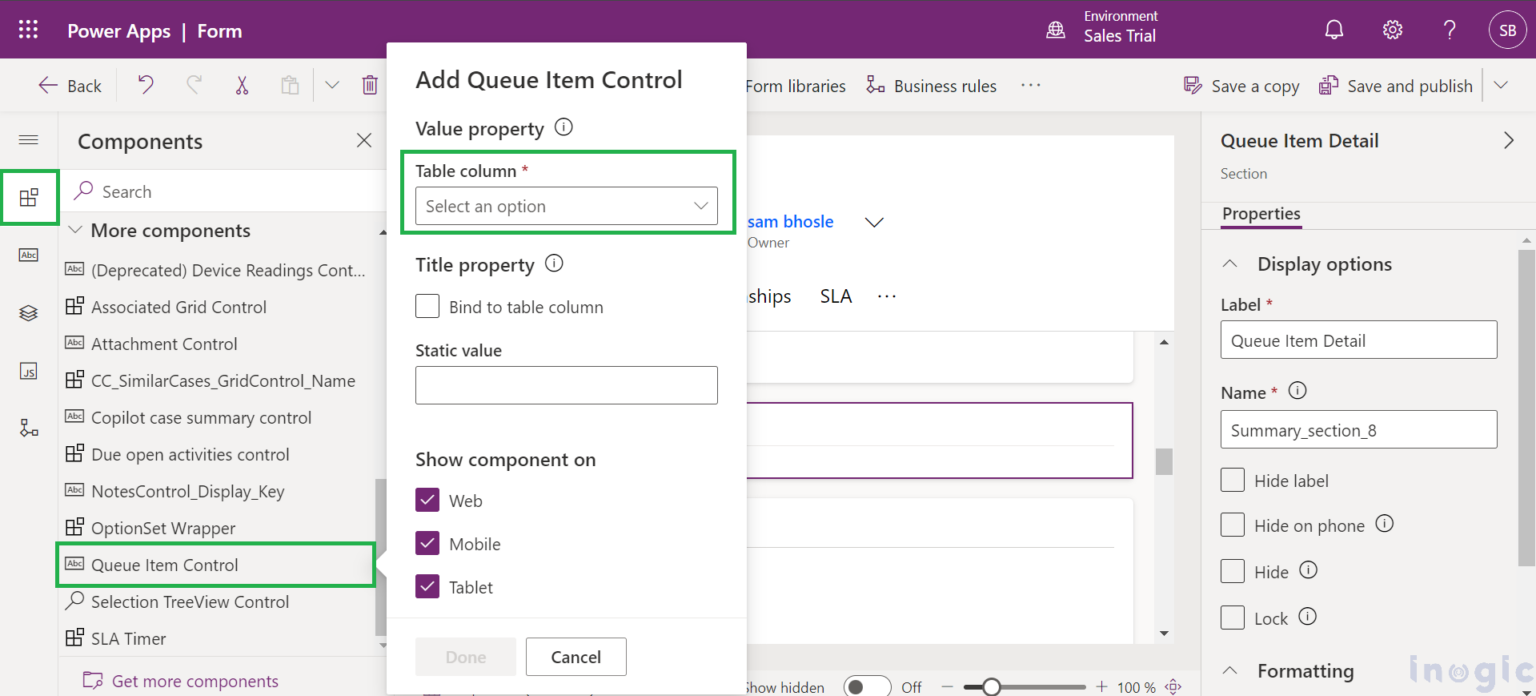This screenshot has height=696, width=1536.
Task: Click the Undo icon in the toolbar
Action: tap(144, 85)
